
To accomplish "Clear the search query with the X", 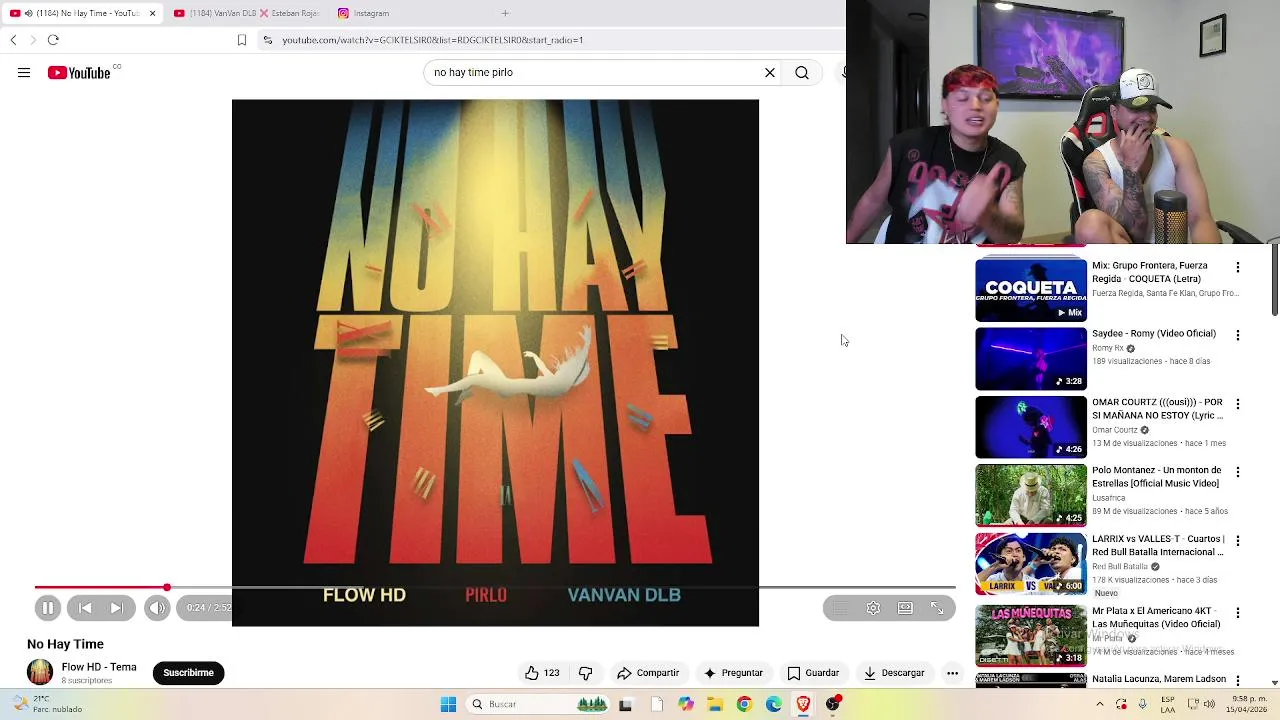I will [770, 73].
